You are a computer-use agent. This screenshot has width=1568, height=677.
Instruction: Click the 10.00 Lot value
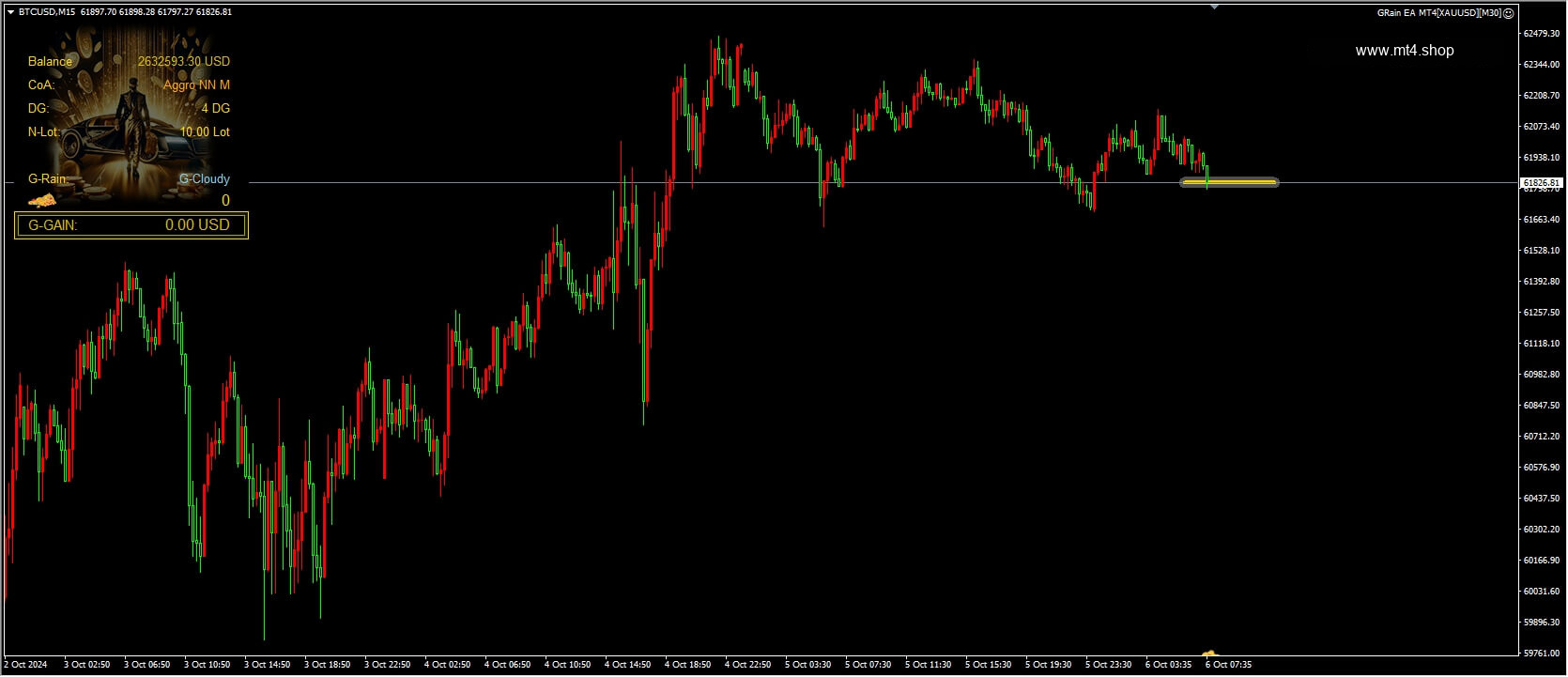[205, 131]
